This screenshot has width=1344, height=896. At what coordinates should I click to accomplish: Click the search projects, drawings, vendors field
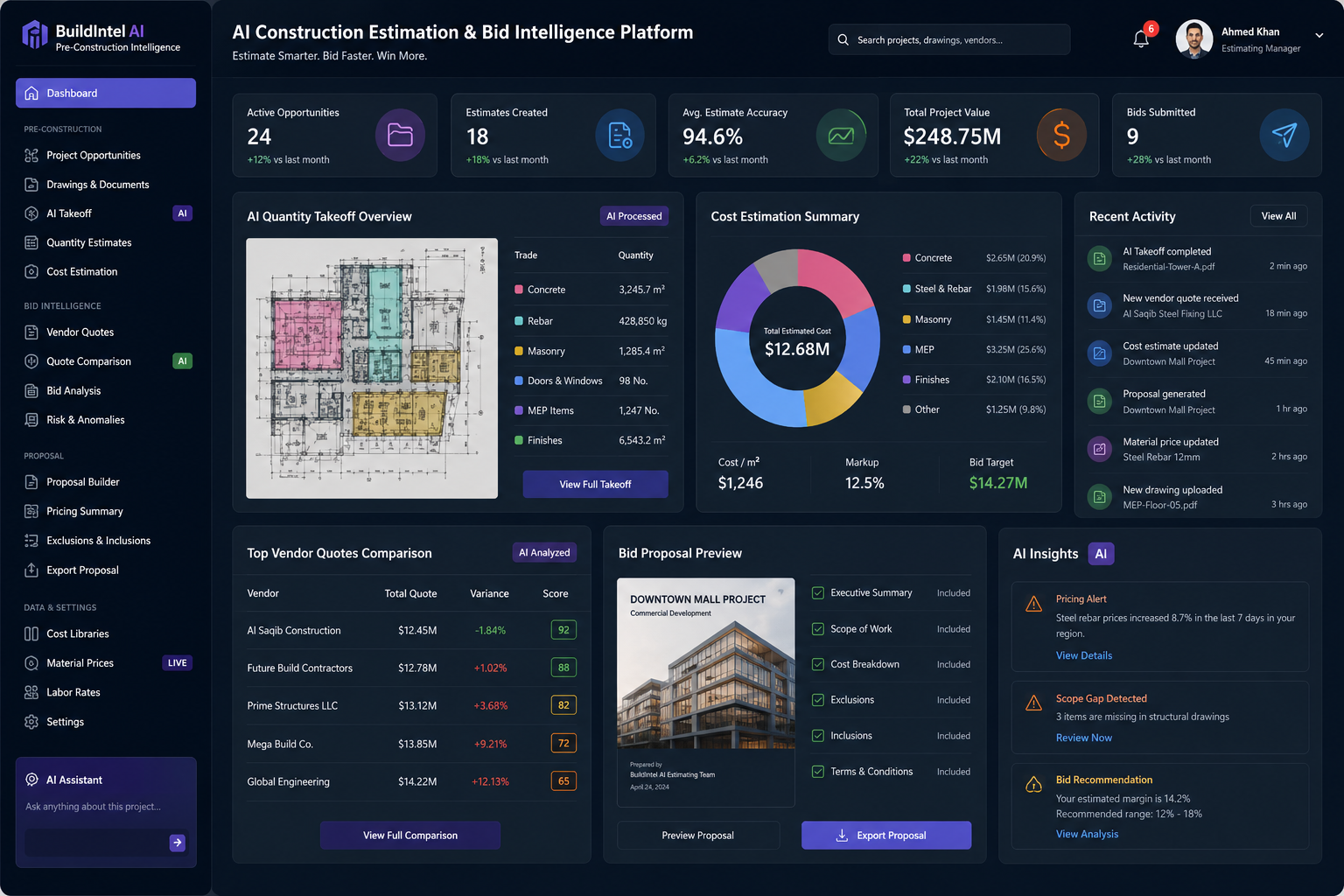point(949,39)
